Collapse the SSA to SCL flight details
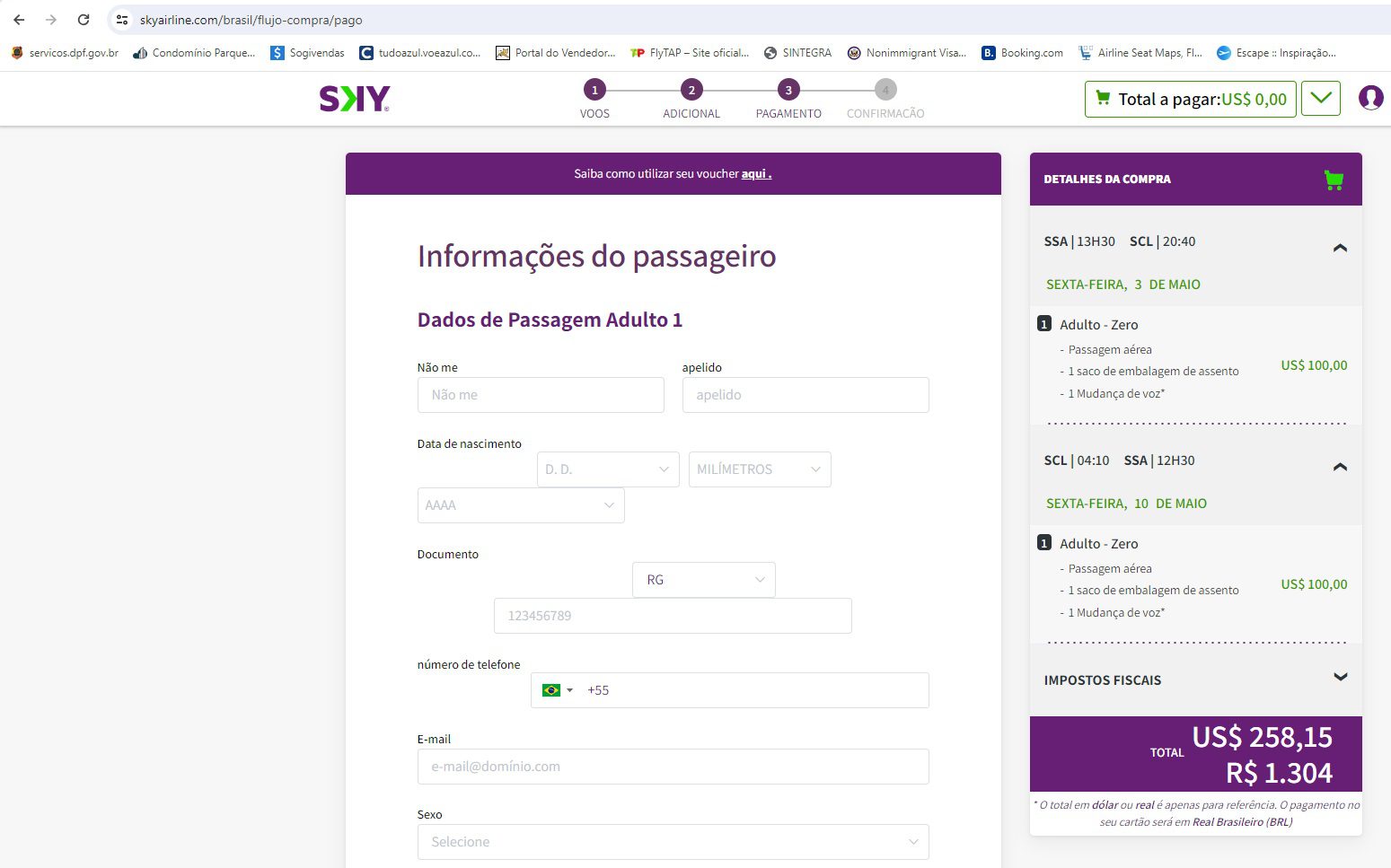 1340,248
